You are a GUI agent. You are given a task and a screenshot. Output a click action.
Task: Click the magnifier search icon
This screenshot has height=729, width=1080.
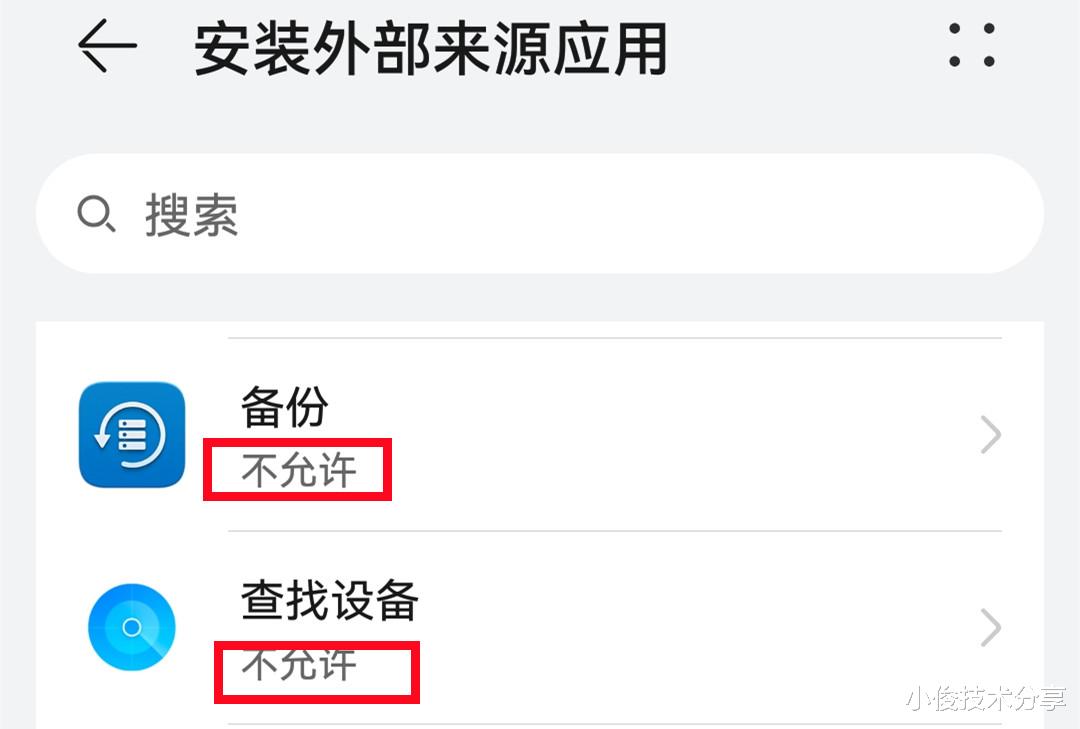[96, 214]
